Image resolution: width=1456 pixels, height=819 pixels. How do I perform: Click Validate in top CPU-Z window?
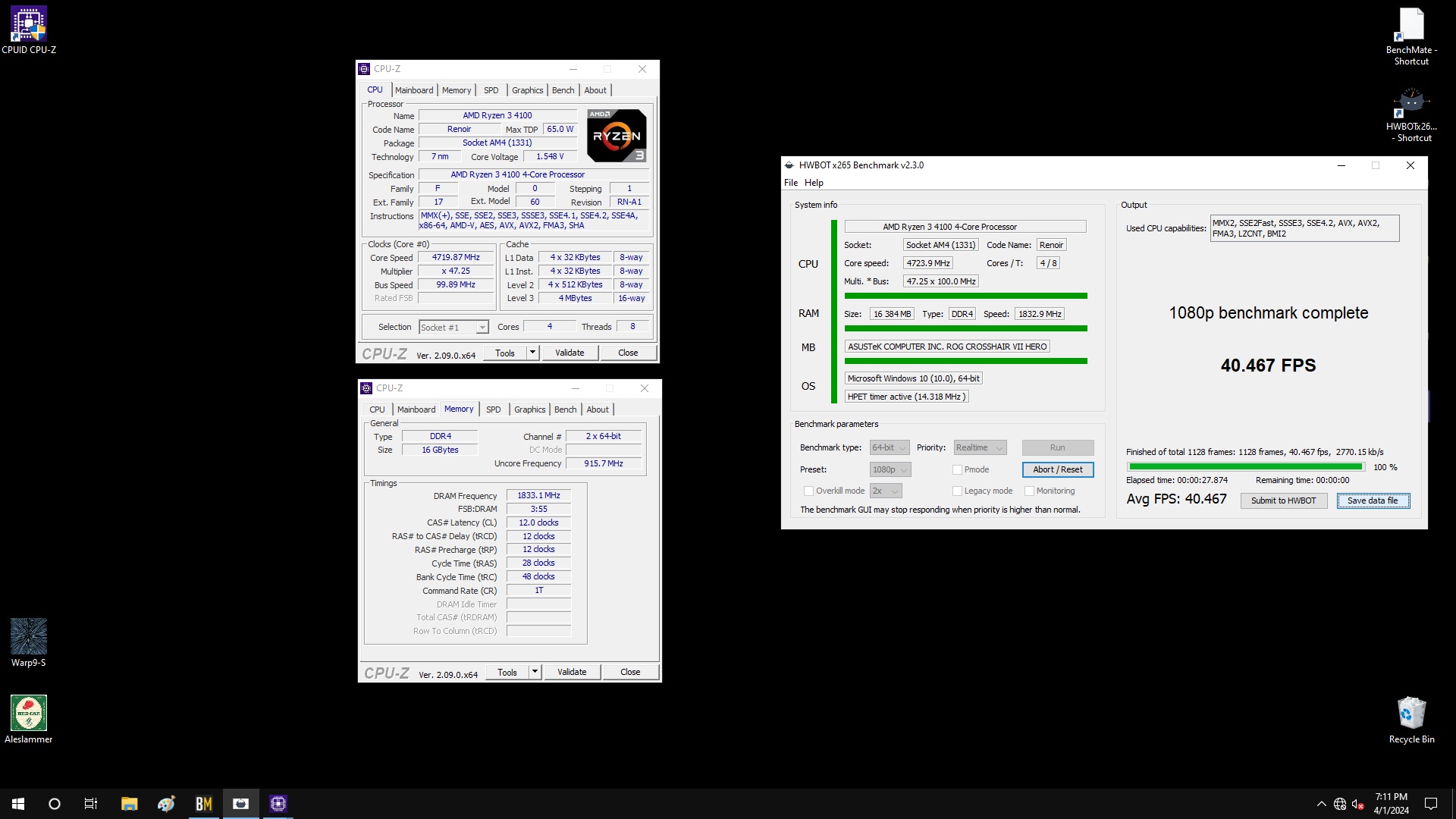[570, 353]
